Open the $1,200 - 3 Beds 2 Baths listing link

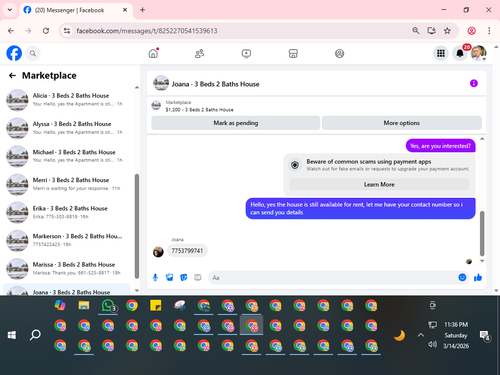tap(199, 110)
